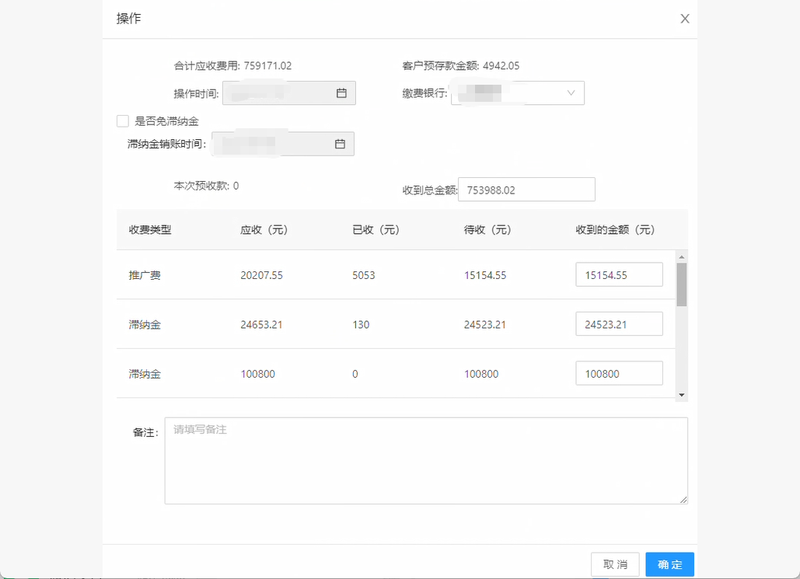Edit the received amount box showing 24523.21
Viewport: 800px width, 579px height.
(x=619, y=324)
